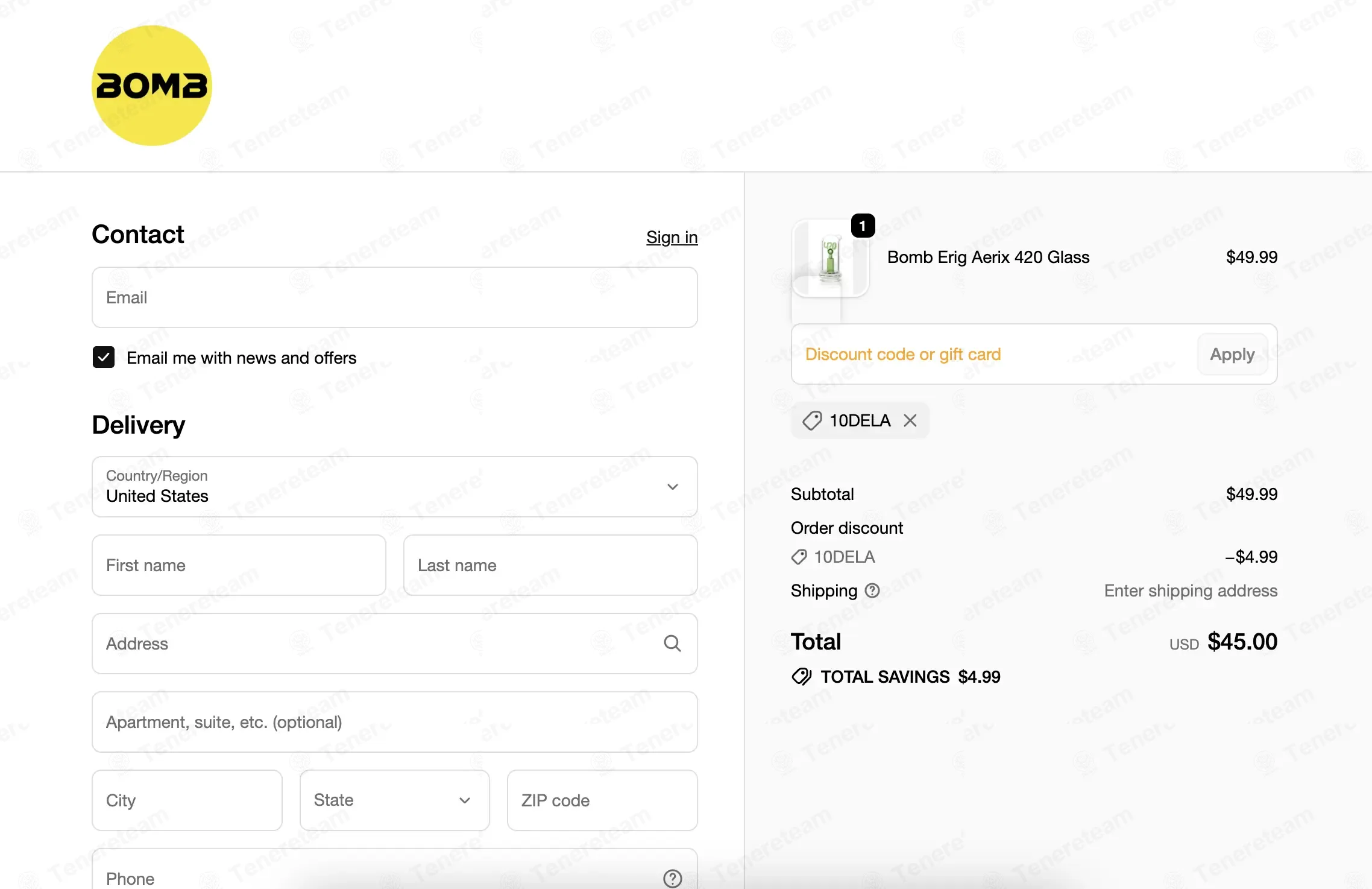Screen dimensions: 1372x889
Task: Focus the Email input field
Action: pyautogui.click(x=395, y=297)
